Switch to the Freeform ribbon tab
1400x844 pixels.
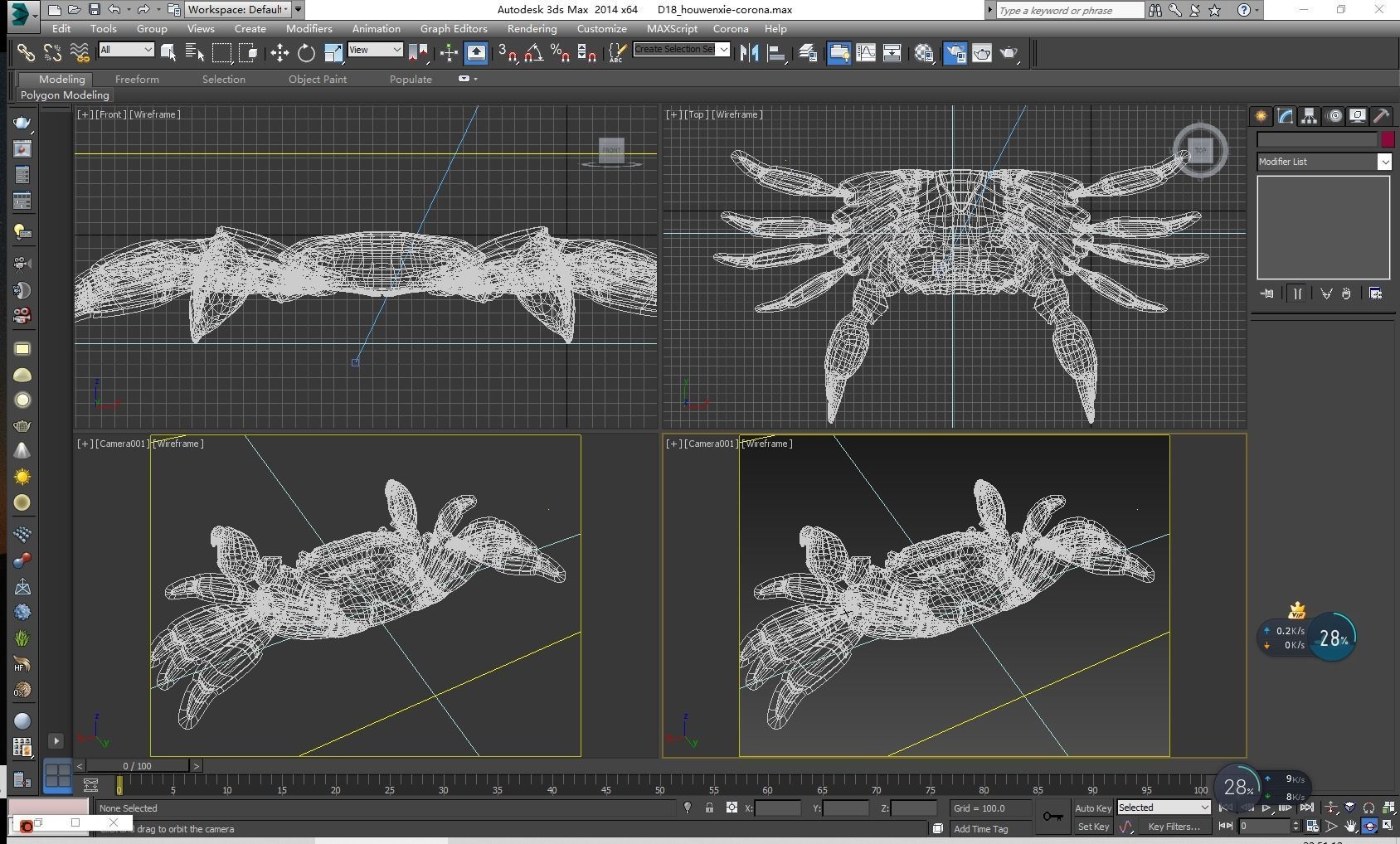[137, 79]
